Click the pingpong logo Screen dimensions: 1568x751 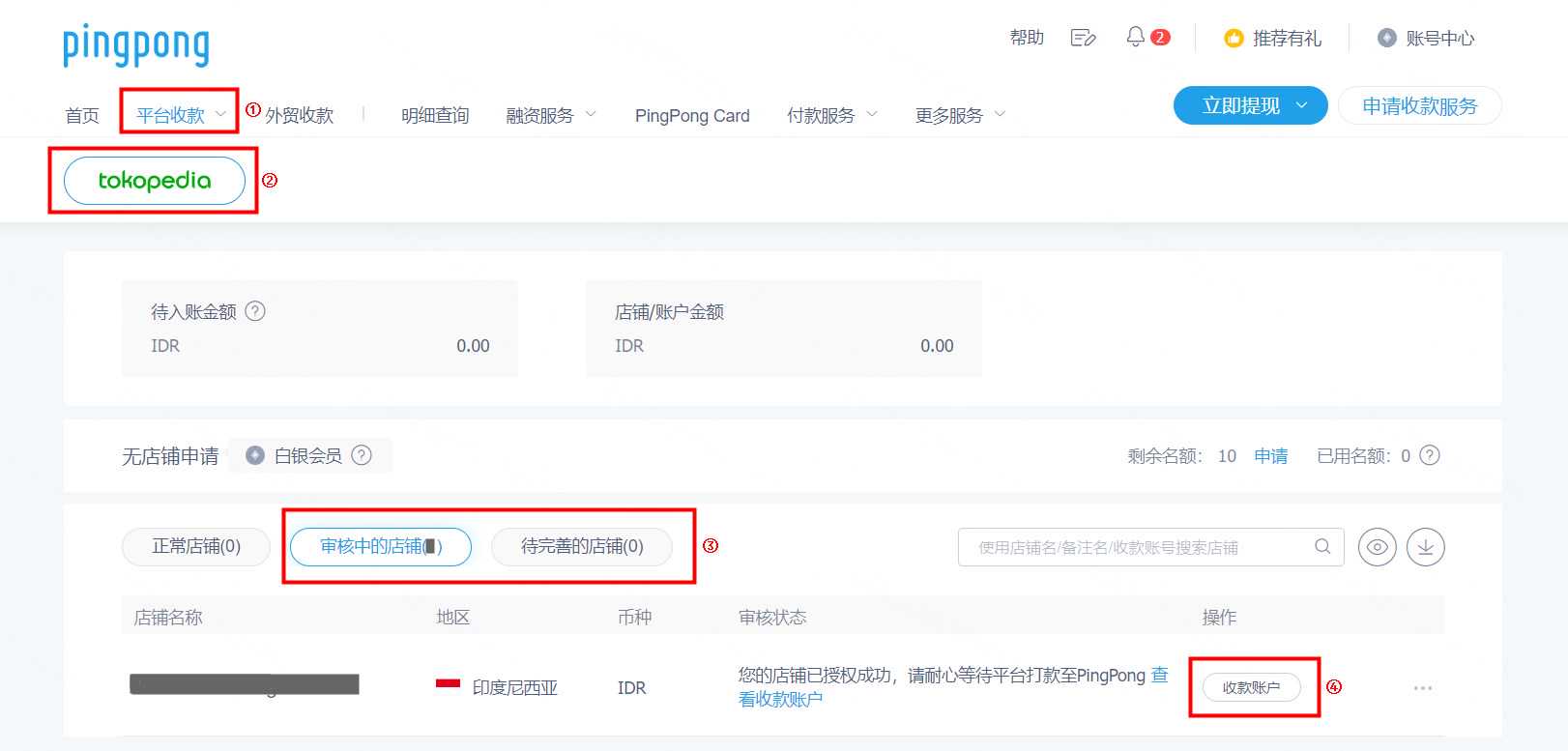tap(136, 45)
